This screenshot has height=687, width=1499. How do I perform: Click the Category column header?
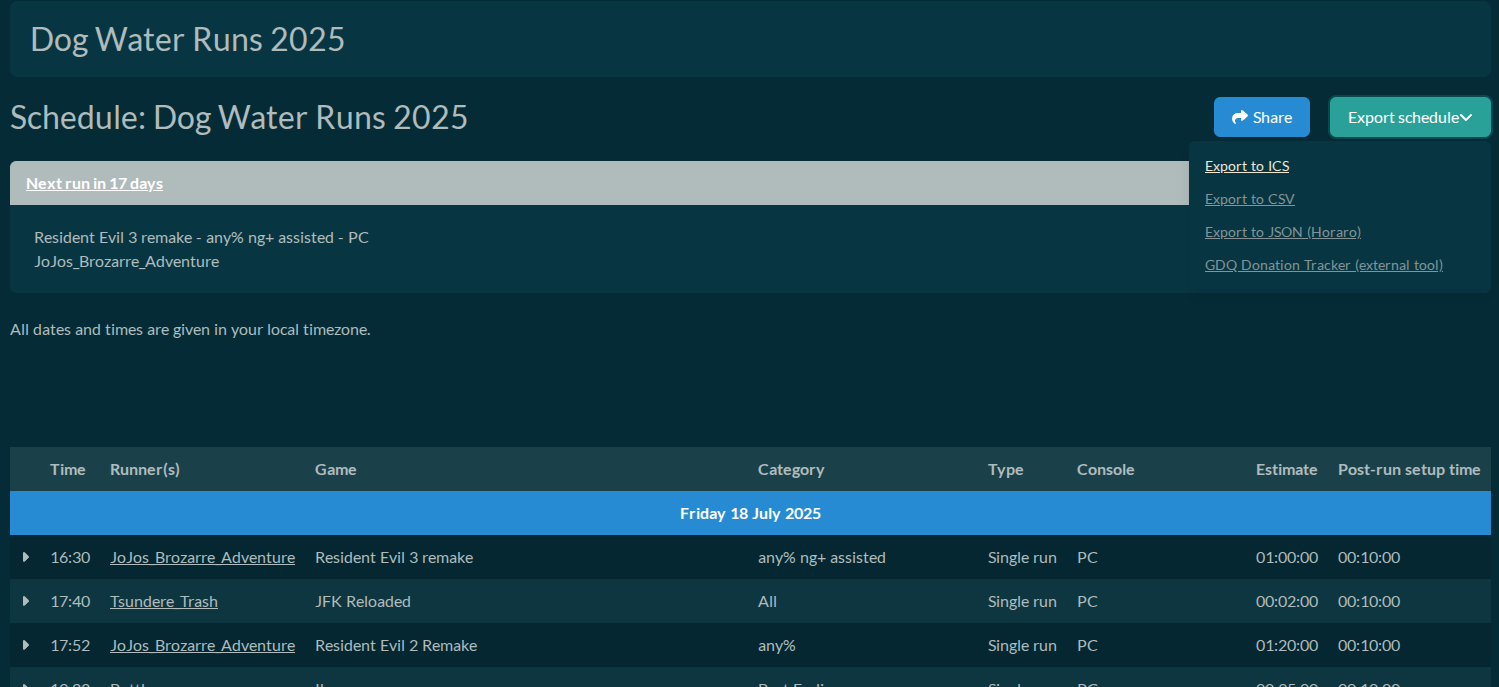click(791, 469)
